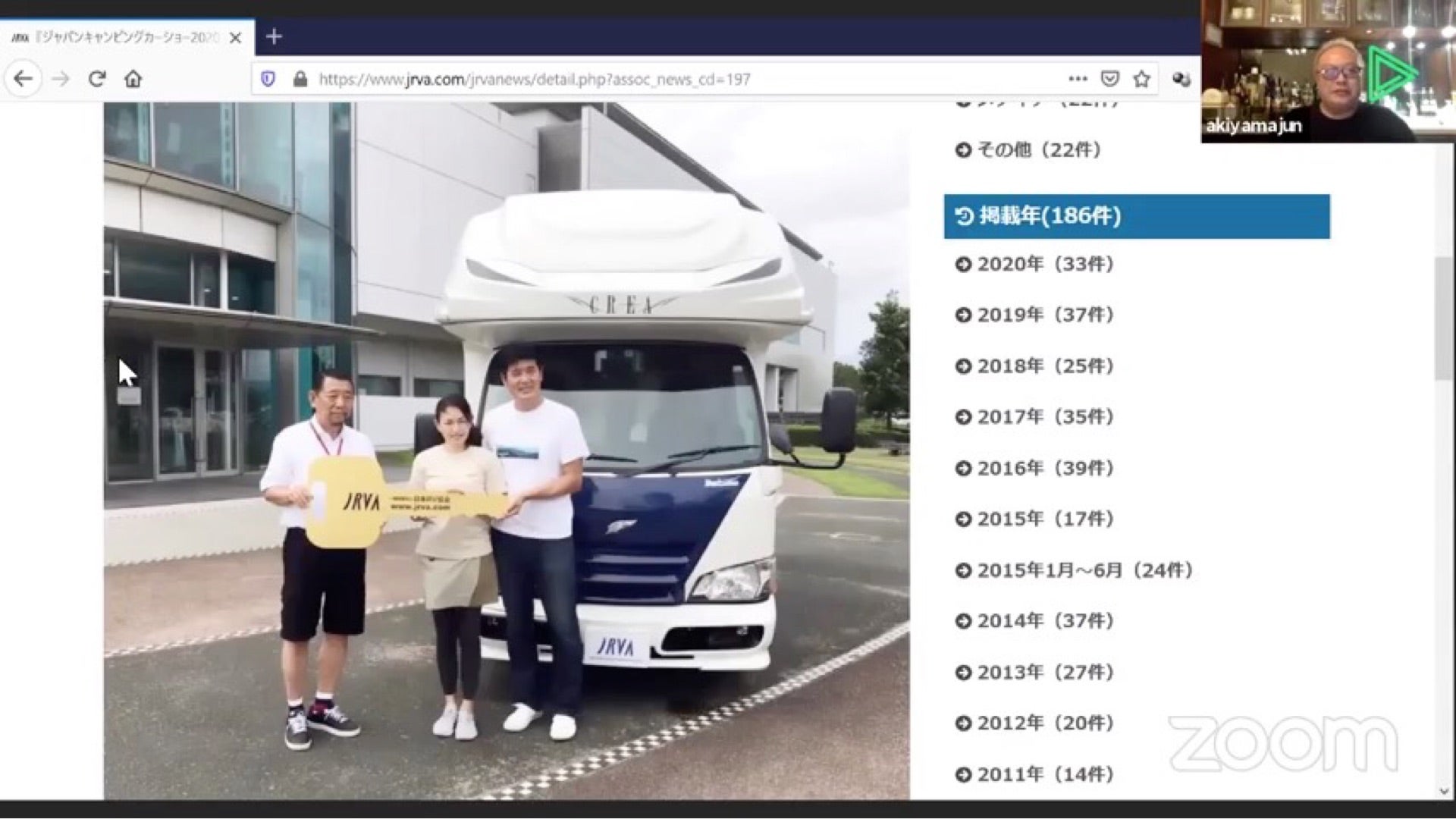Open the 2015年（17件） archive link
1456x819 pixels.
pyautogui.click(x=1035, y=519)
